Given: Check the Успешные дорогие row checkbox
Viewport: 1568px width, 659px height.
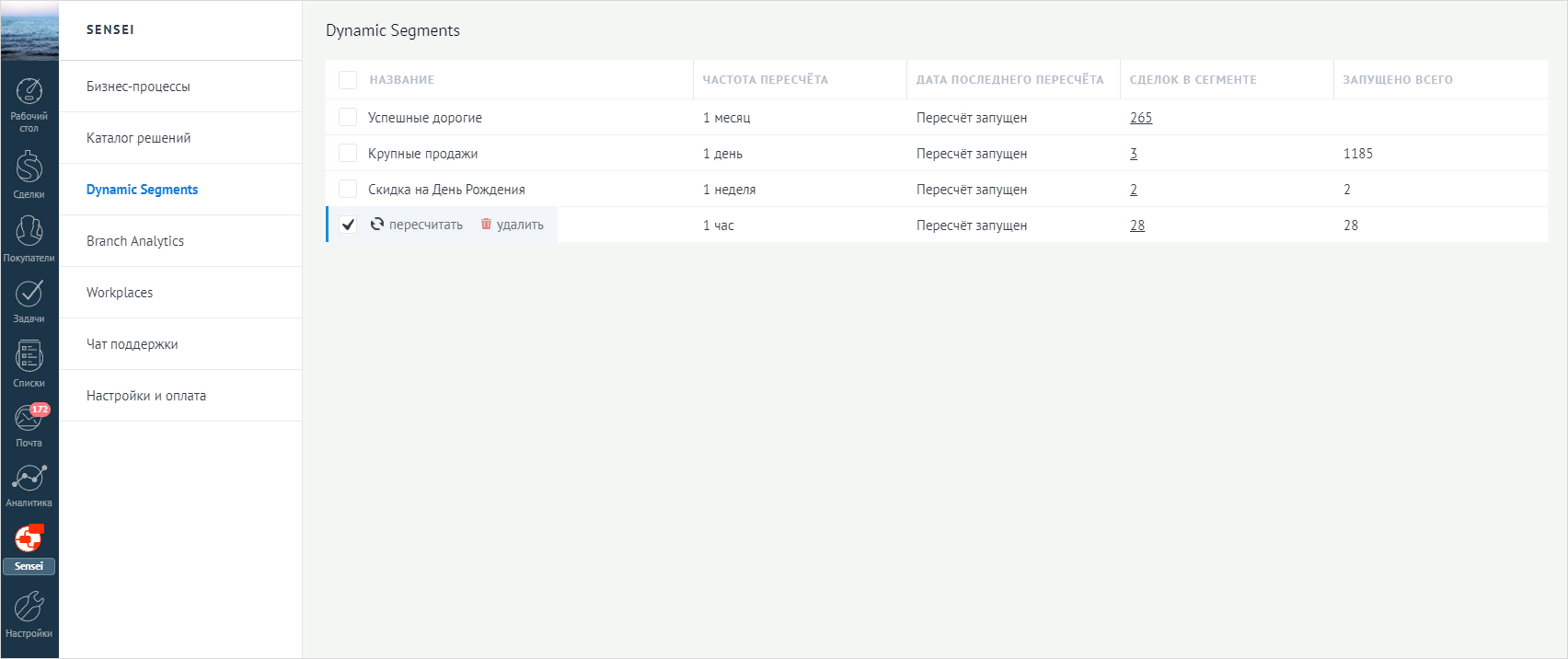Looking at the screenshot, I should click(348, 117).
